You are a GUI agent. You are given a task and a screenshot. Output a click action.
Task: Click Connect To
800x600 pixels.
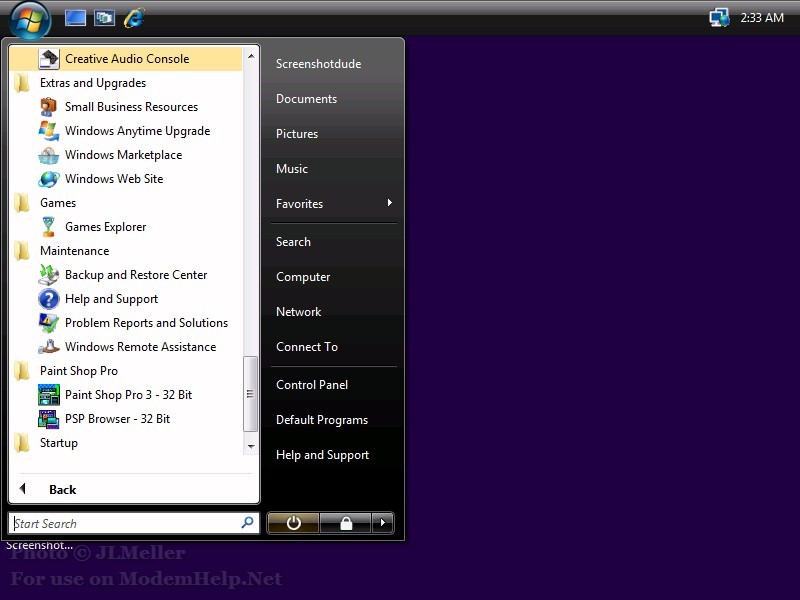(307, 347)
